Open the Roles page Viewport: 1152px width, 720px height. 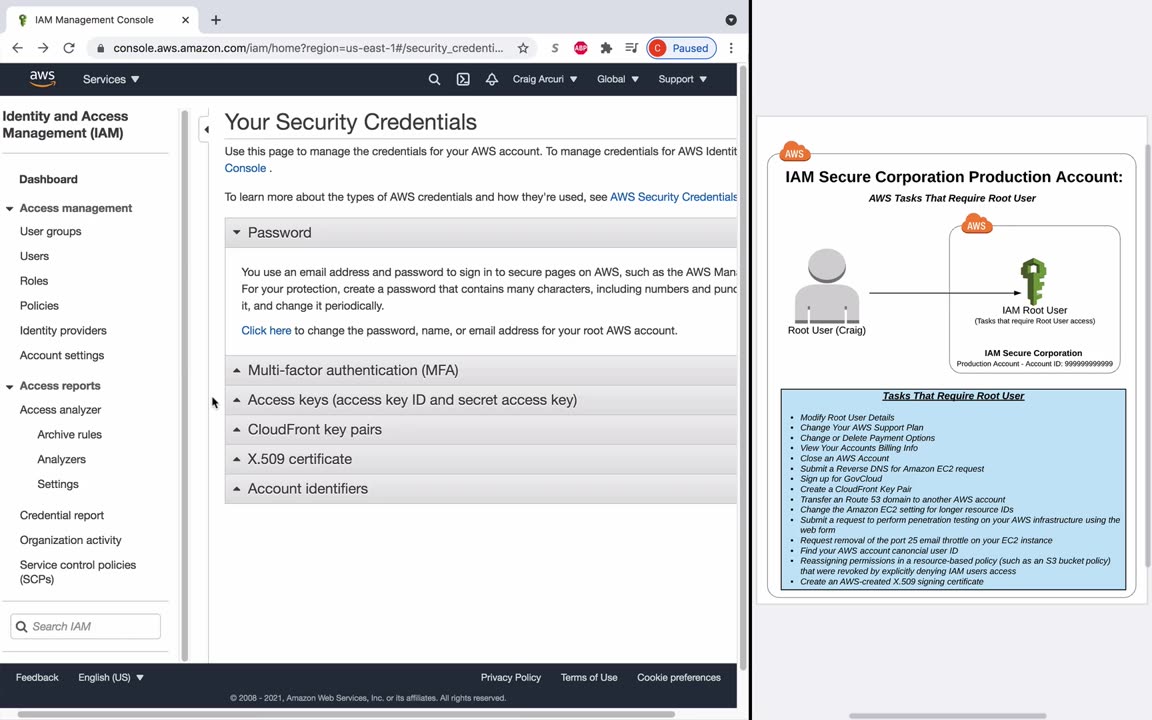pos(34,281)
